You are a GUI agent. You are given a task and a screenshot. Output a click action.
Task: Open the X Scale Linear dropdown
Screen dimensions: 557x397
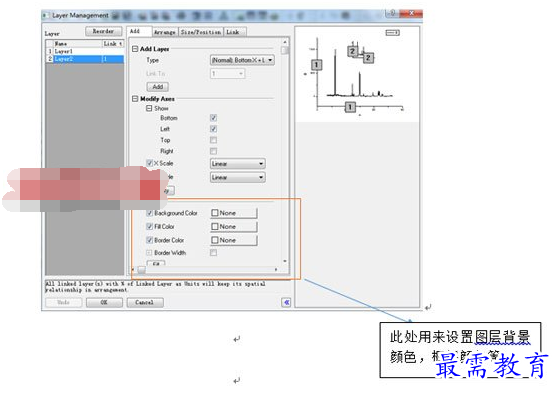pyautogui.click(x=238, y=164)
